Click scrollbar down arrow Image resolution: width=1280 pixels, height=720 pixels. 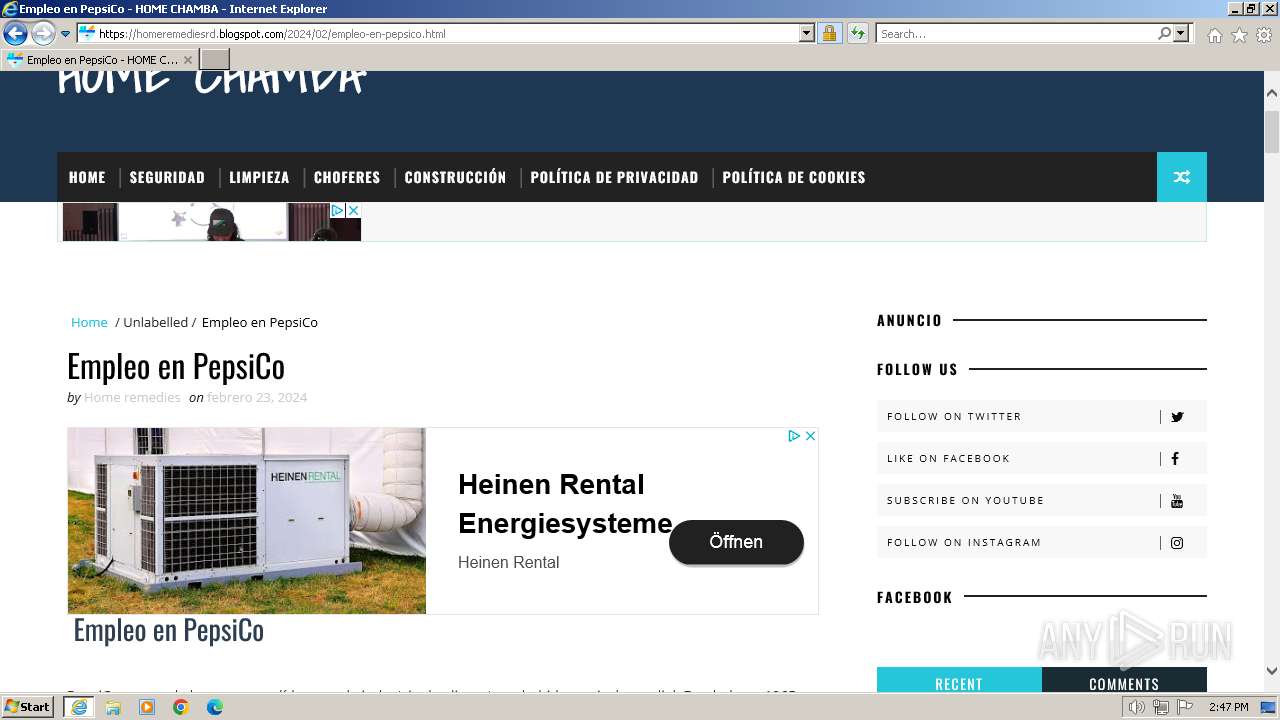click(x=1272, y=671)
